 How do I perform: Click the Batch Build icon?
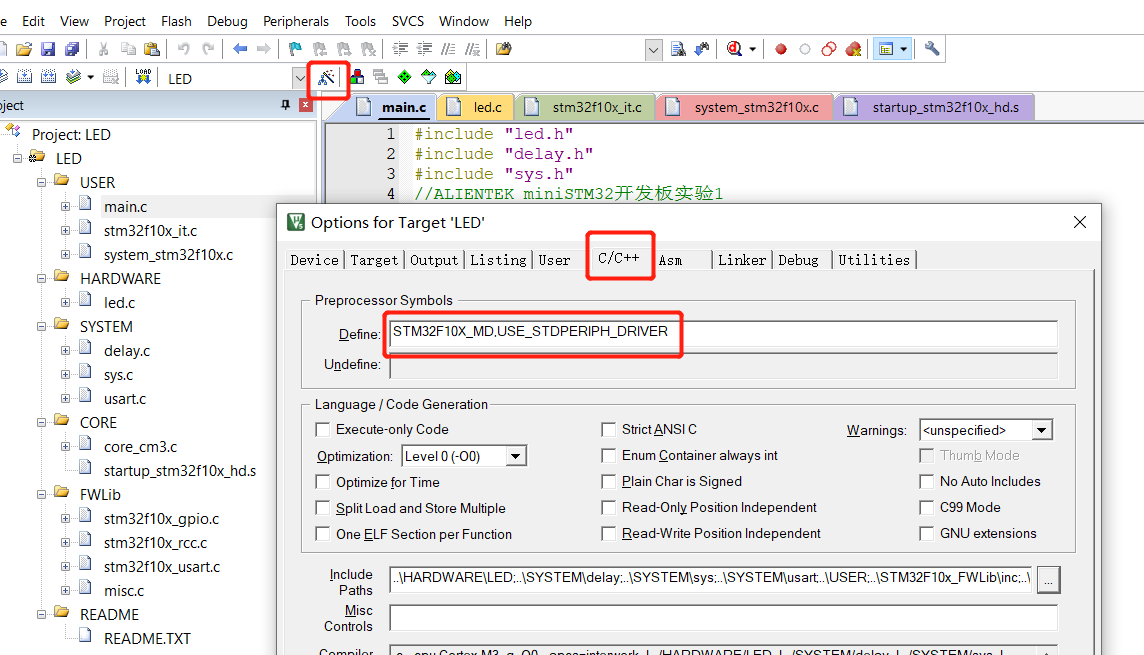tap(72, 77)
